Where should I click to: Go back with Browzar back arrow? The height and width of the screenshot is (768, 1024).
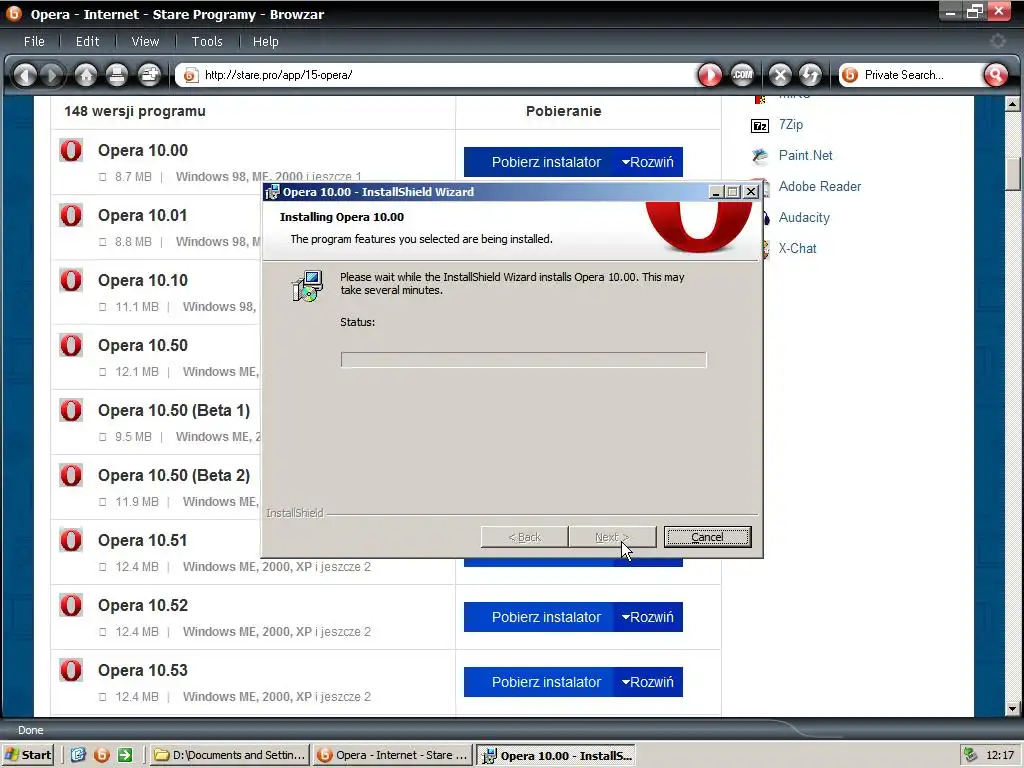click(x=25, y=75)
